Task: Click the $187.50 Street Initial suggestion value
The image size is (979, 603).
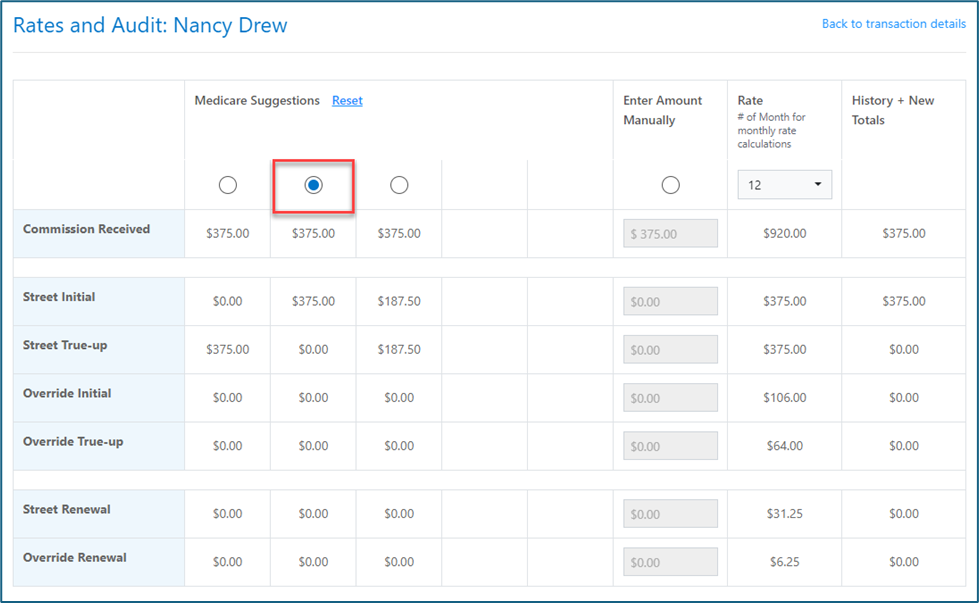Action: pos(399,302)
